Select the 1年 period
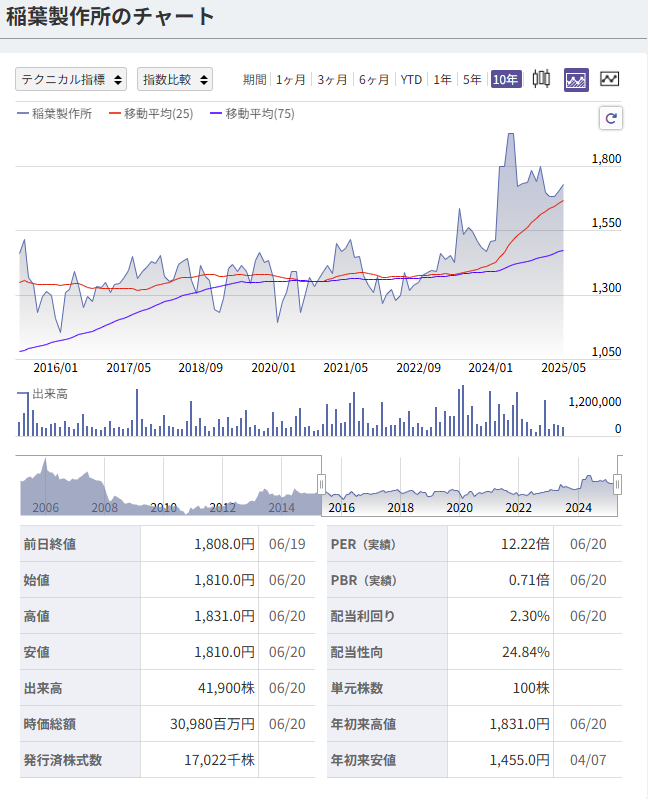The width and height of the screenshot is (648, 799). [x=442, y=80]
